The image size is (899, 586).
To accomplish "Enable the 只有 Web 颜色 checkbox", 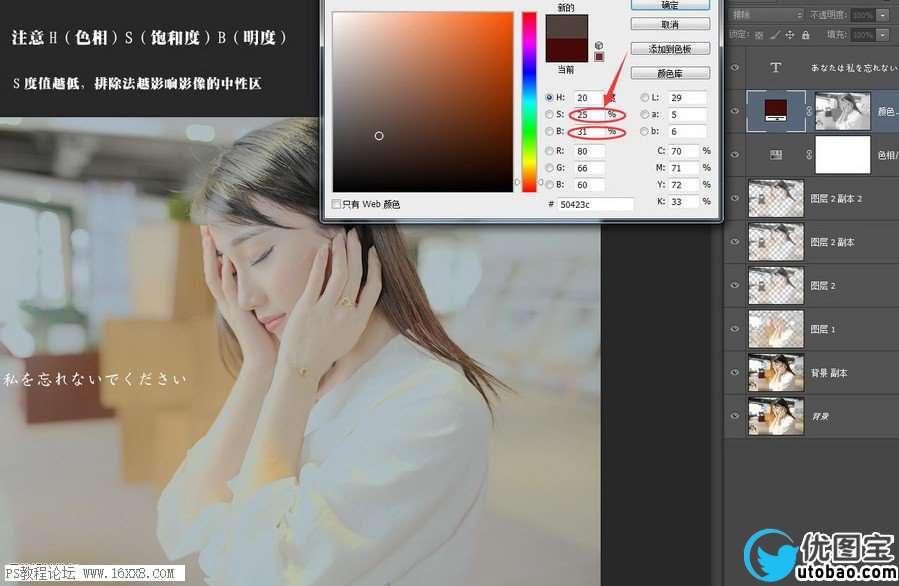I will tap(337, 204).
